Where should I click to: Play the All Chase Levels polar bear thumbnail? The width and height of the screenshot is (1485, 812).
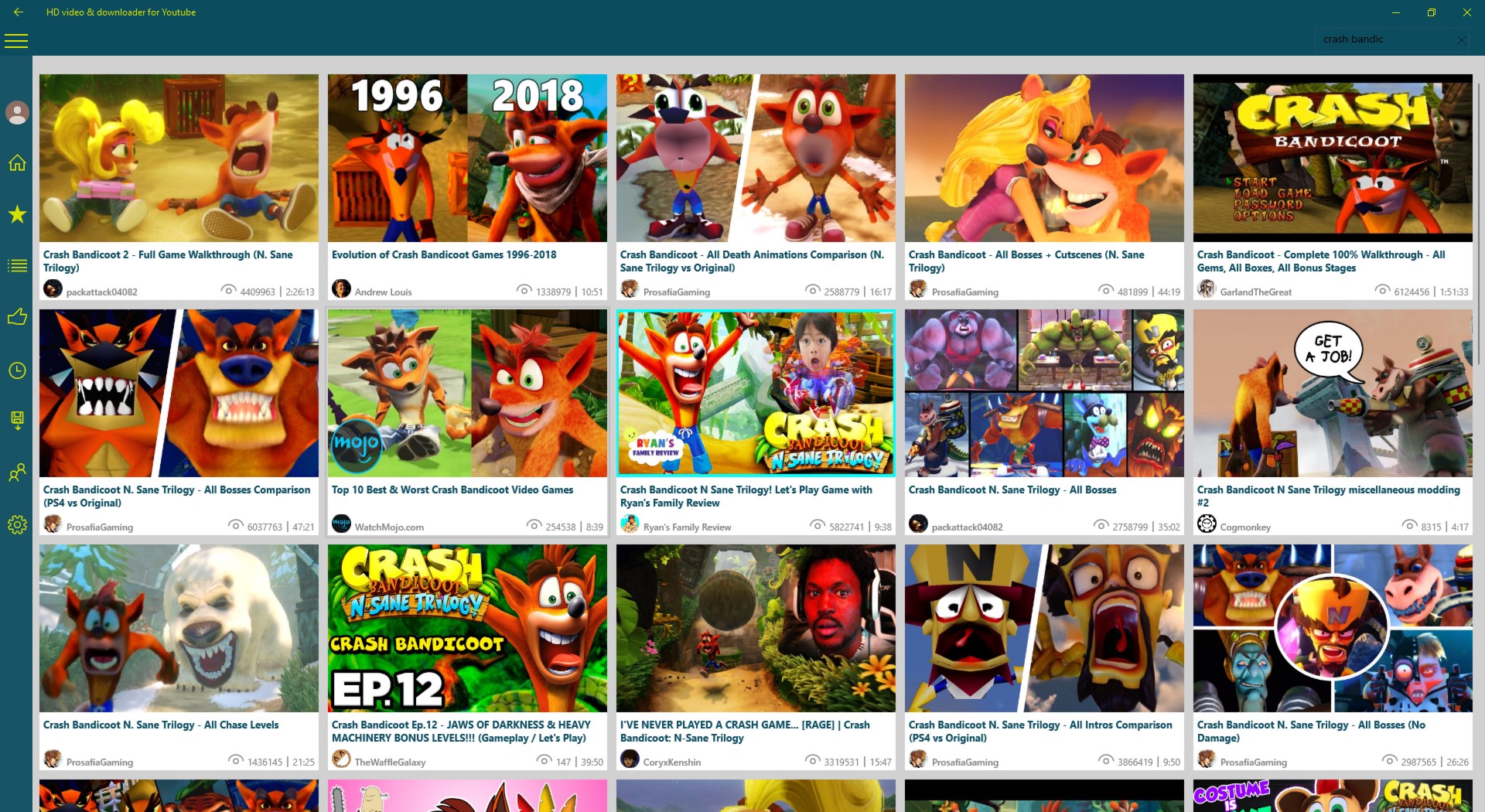179,629
